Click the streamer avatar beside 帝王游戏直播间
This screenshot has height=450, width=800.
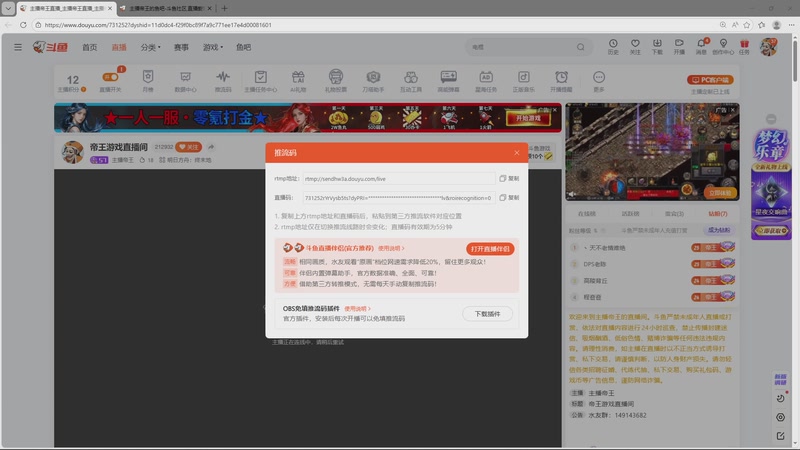72,152
